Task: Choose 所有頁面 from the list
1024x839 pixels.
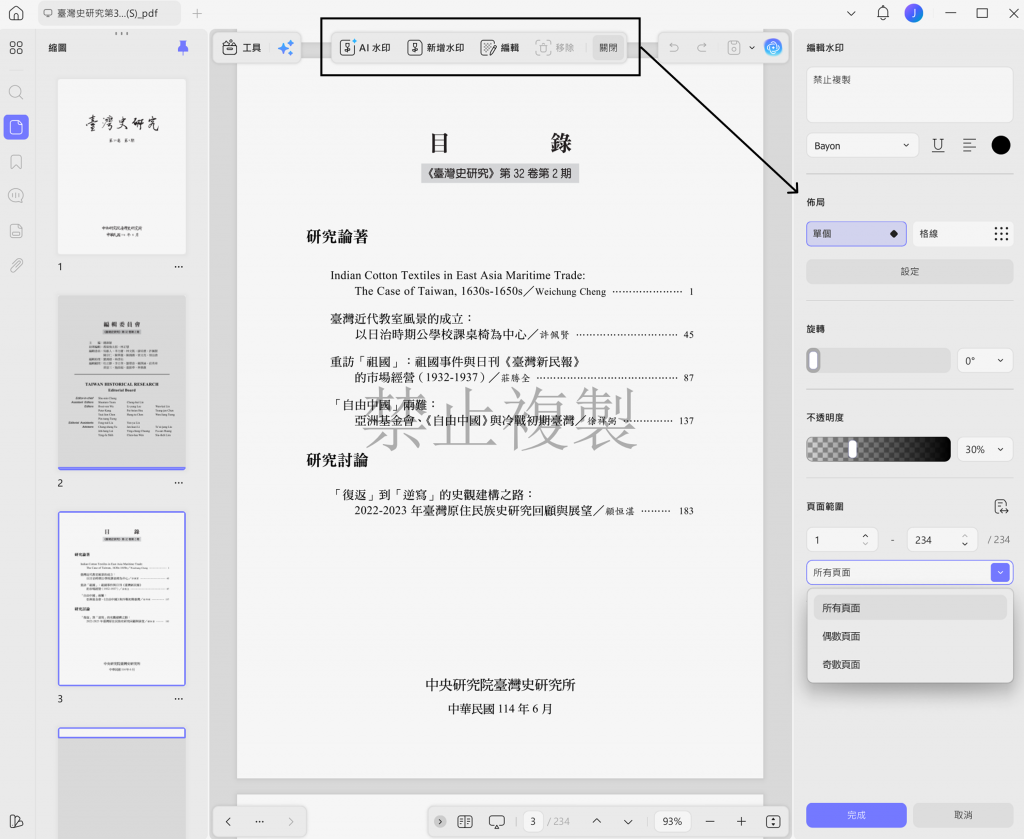Action: [x=910, y=608]
